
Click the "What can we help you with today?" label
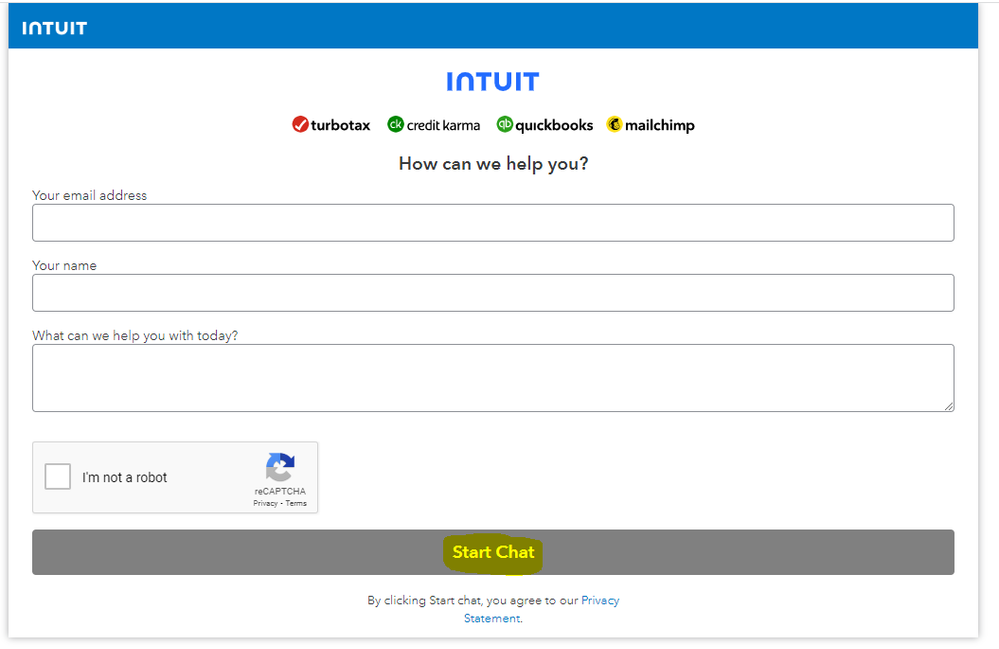point(135,336)
